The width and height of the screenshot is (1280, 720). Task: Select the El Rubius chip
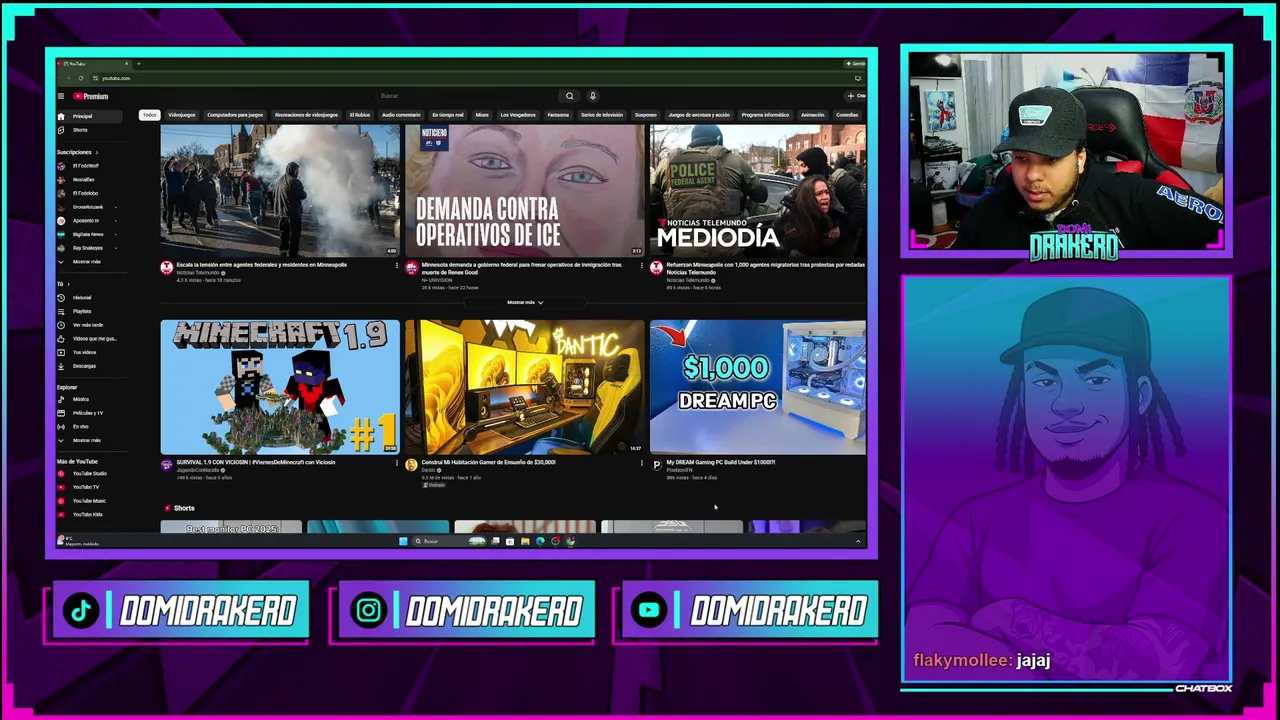(x=360, y=115)
